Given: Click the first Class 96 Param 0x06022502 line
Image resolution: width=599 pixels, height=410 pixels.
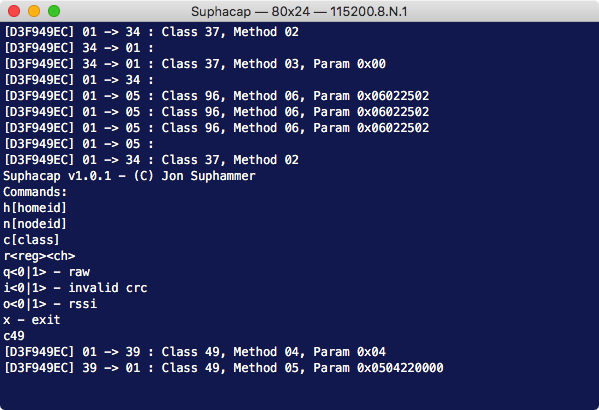Looking at the screenshot, I should [x=217, y=96].
